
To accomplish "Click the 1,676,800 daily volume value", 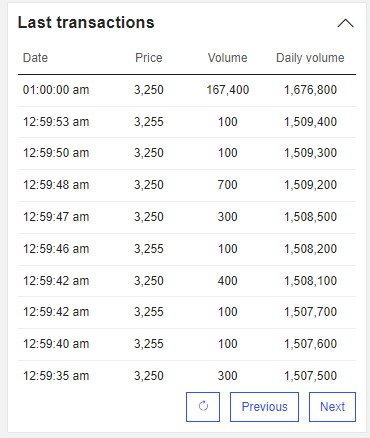I will click(x=310, y=90).
